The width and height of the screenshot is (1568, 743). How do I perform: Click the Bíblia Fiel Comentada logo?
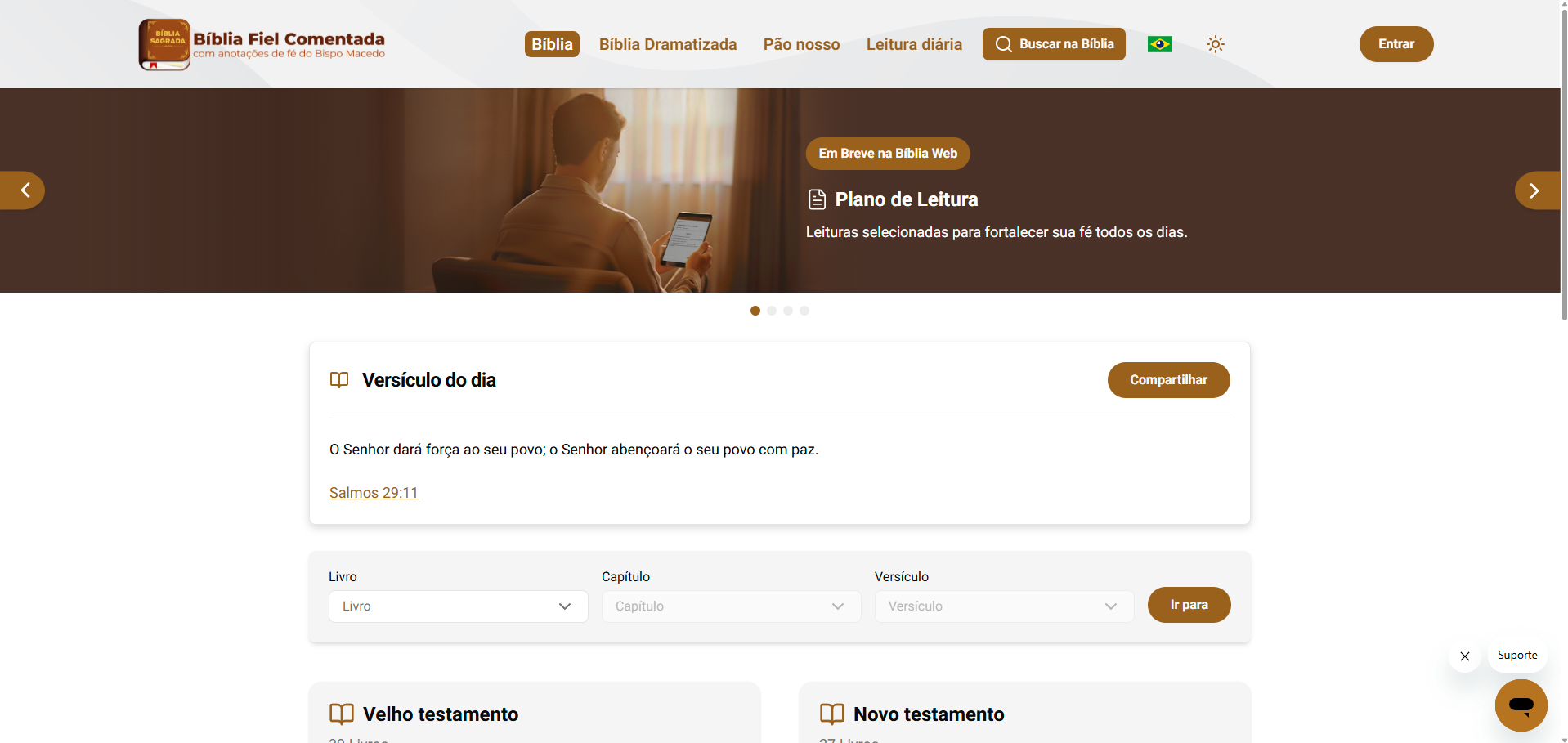[x=262, y=44]
